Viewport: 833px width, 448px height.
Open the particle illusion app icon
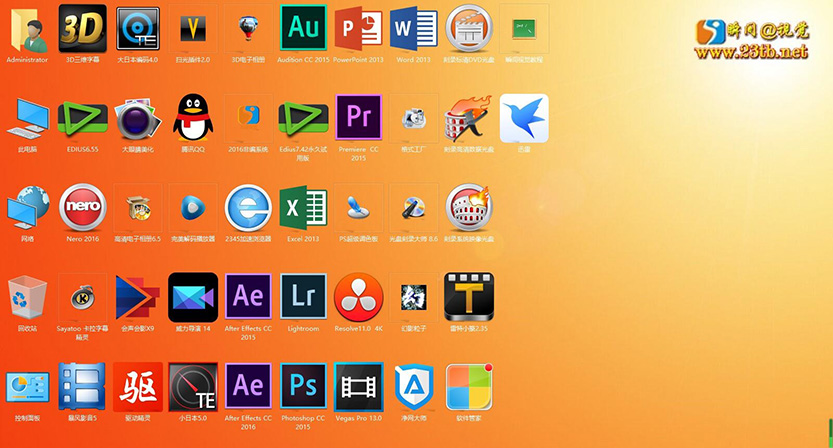(x=414, y=297)
